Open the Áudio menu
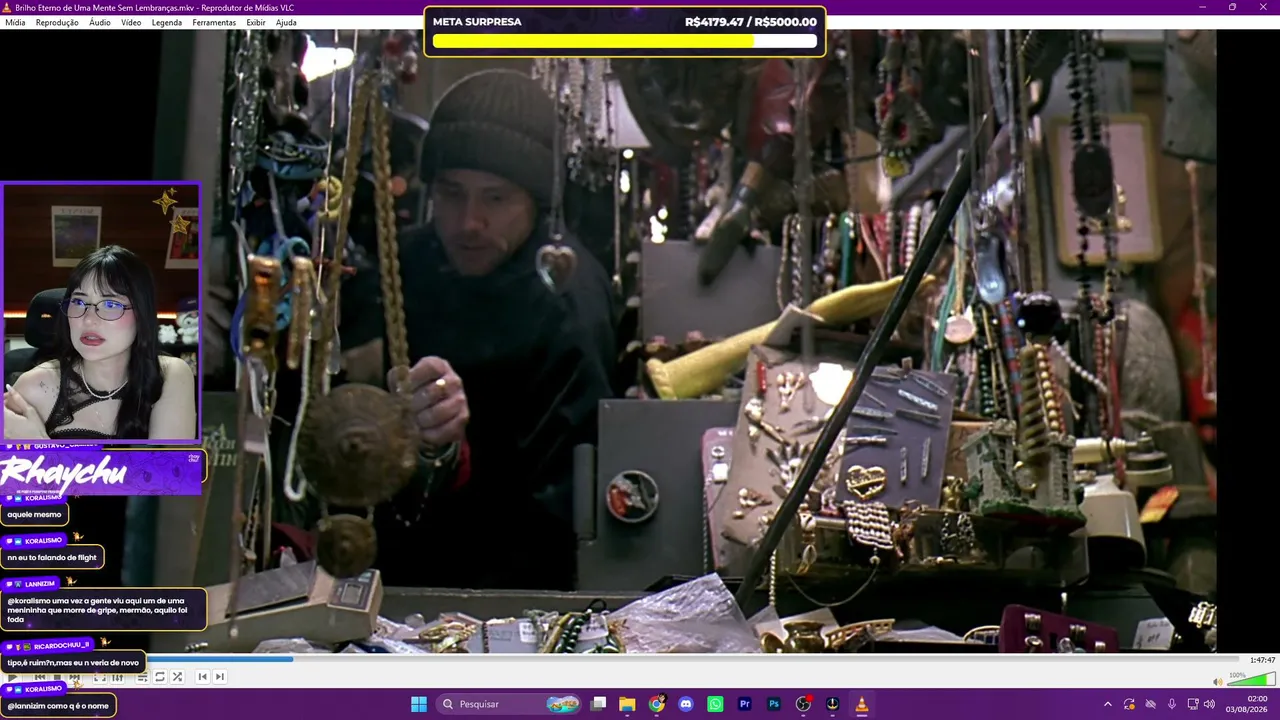 [x=100, y=22]
